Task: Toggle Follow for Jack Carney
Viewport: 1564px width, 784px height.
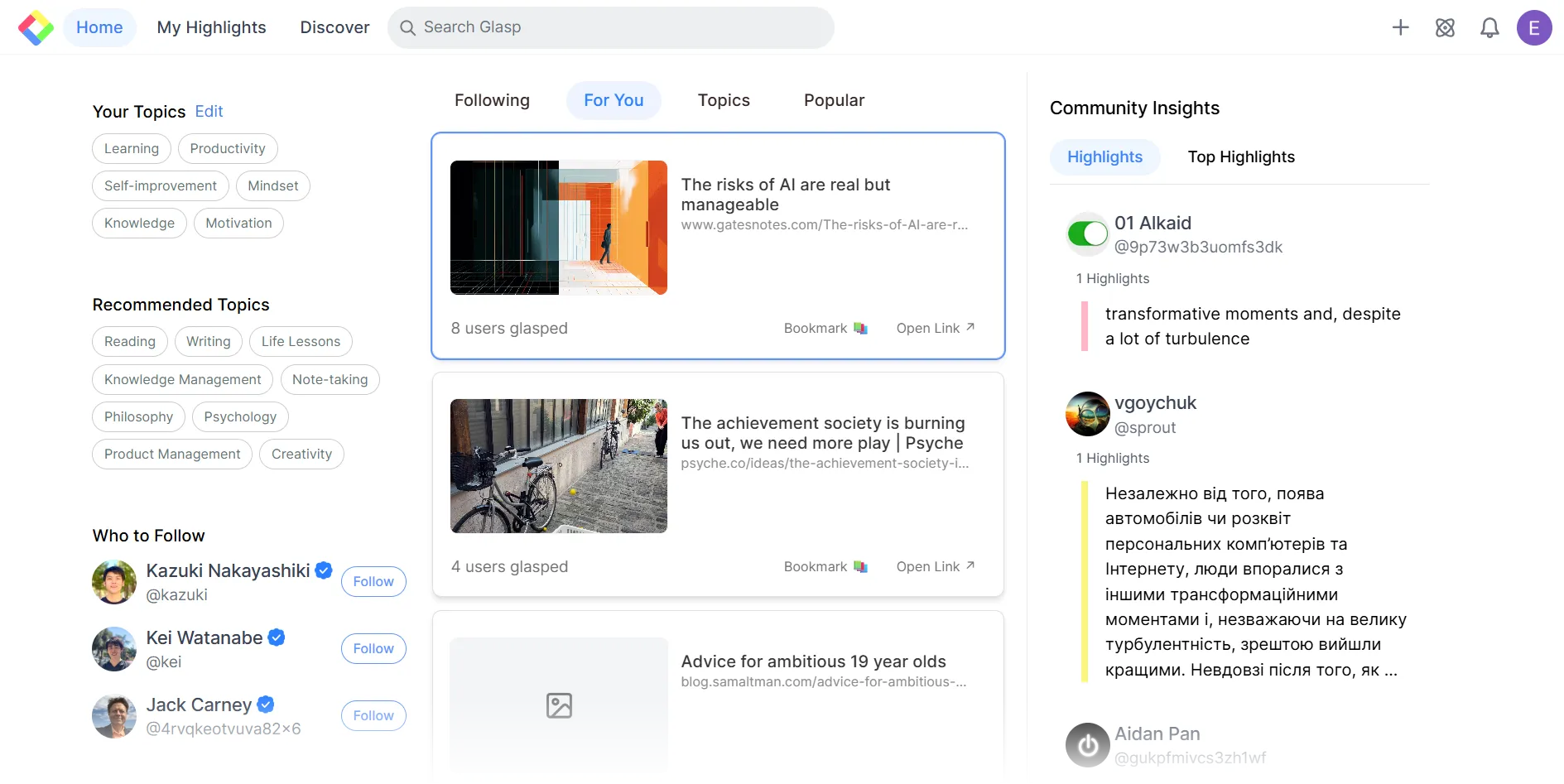Action: point(373,714)
